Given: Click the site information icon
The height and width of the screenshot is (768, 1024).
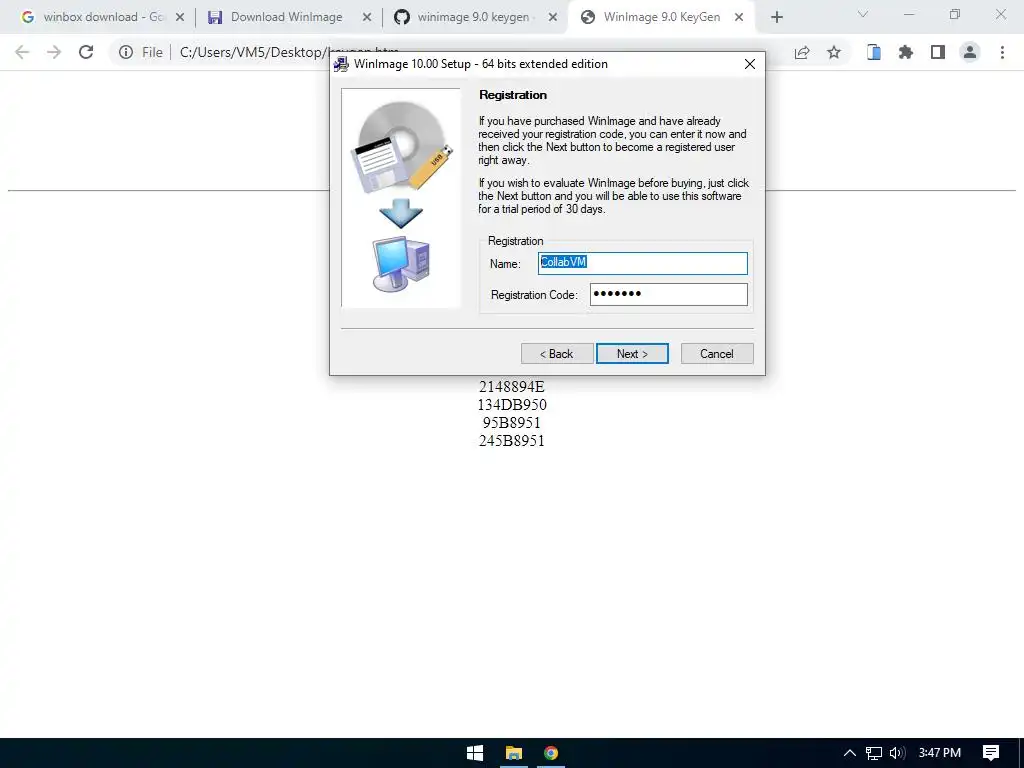Looking at the screenshot, I should (126, 52).
